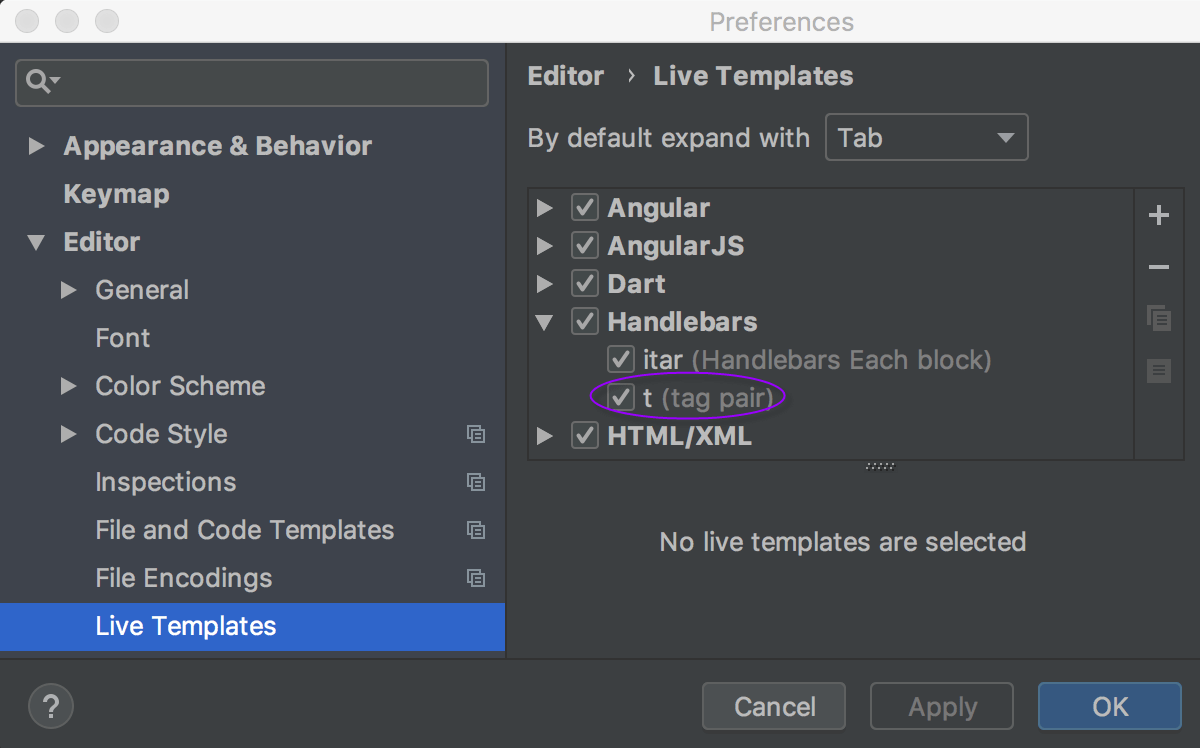Image resolution: width=1200 pixels, height=748 pixels.
Task: Restore default live templates
Action: (x=1158, y=370)
